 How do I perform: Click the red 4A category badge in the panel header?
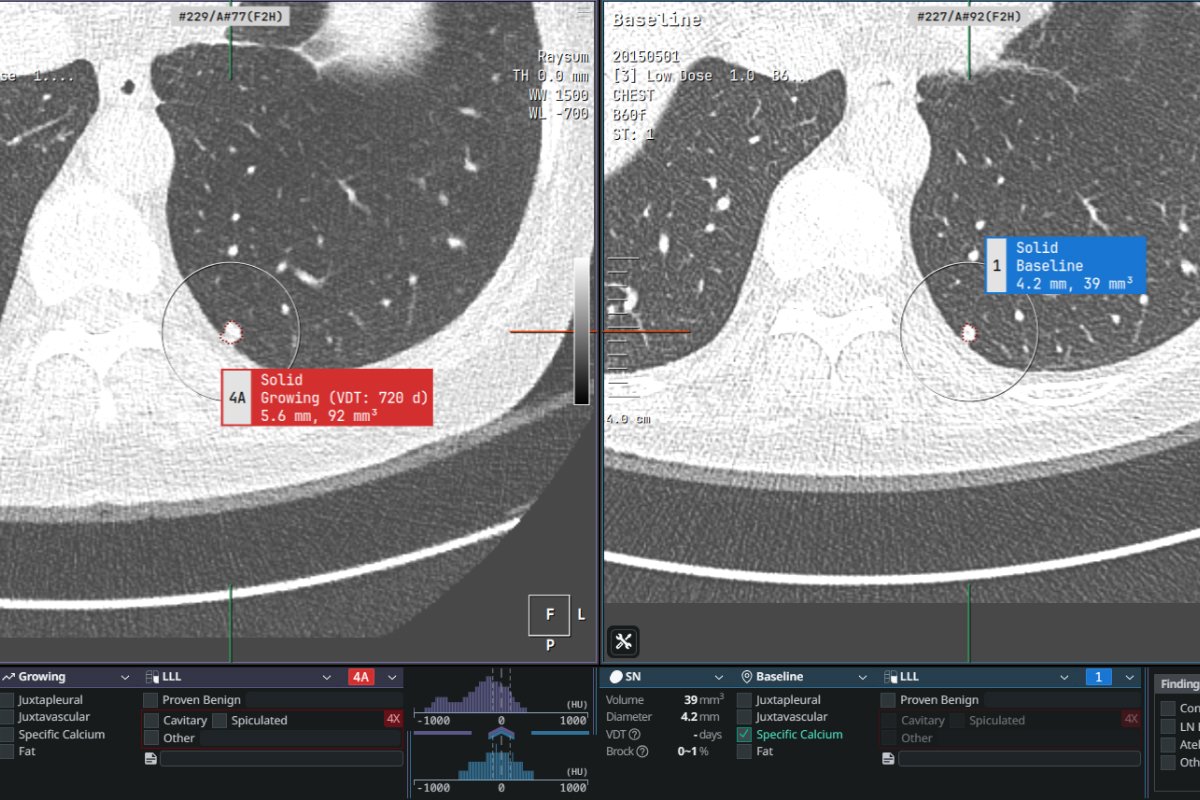coord(361,677)
